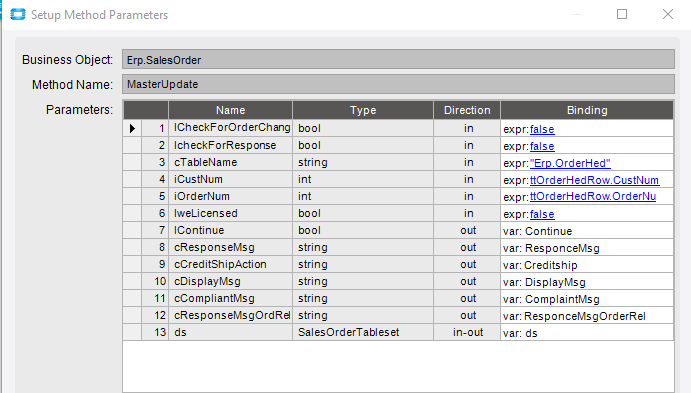Select the ds name cell
691x393 pixels.
coord(230,332)
